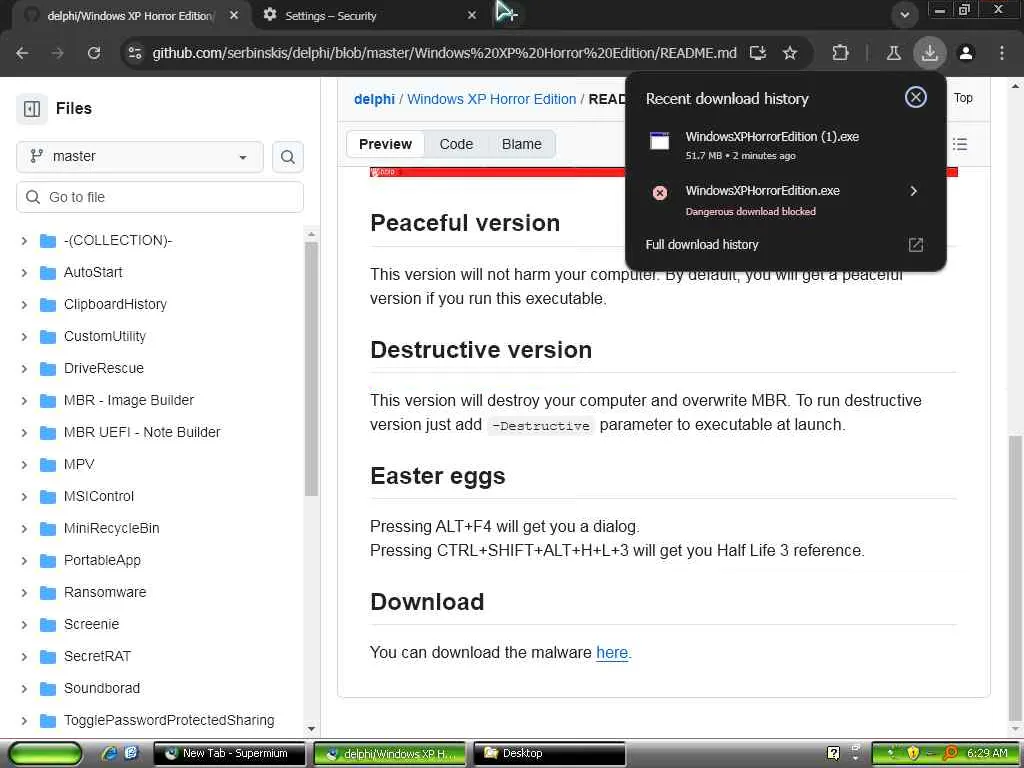Expand the Ransomware folder
1024x768 pixels.
point(24,593)
